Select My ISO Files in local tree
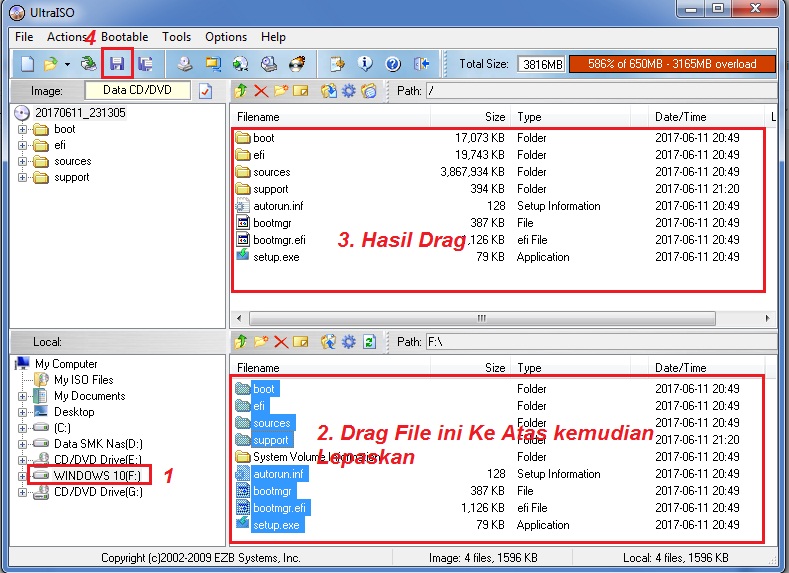 click(84, 380)
